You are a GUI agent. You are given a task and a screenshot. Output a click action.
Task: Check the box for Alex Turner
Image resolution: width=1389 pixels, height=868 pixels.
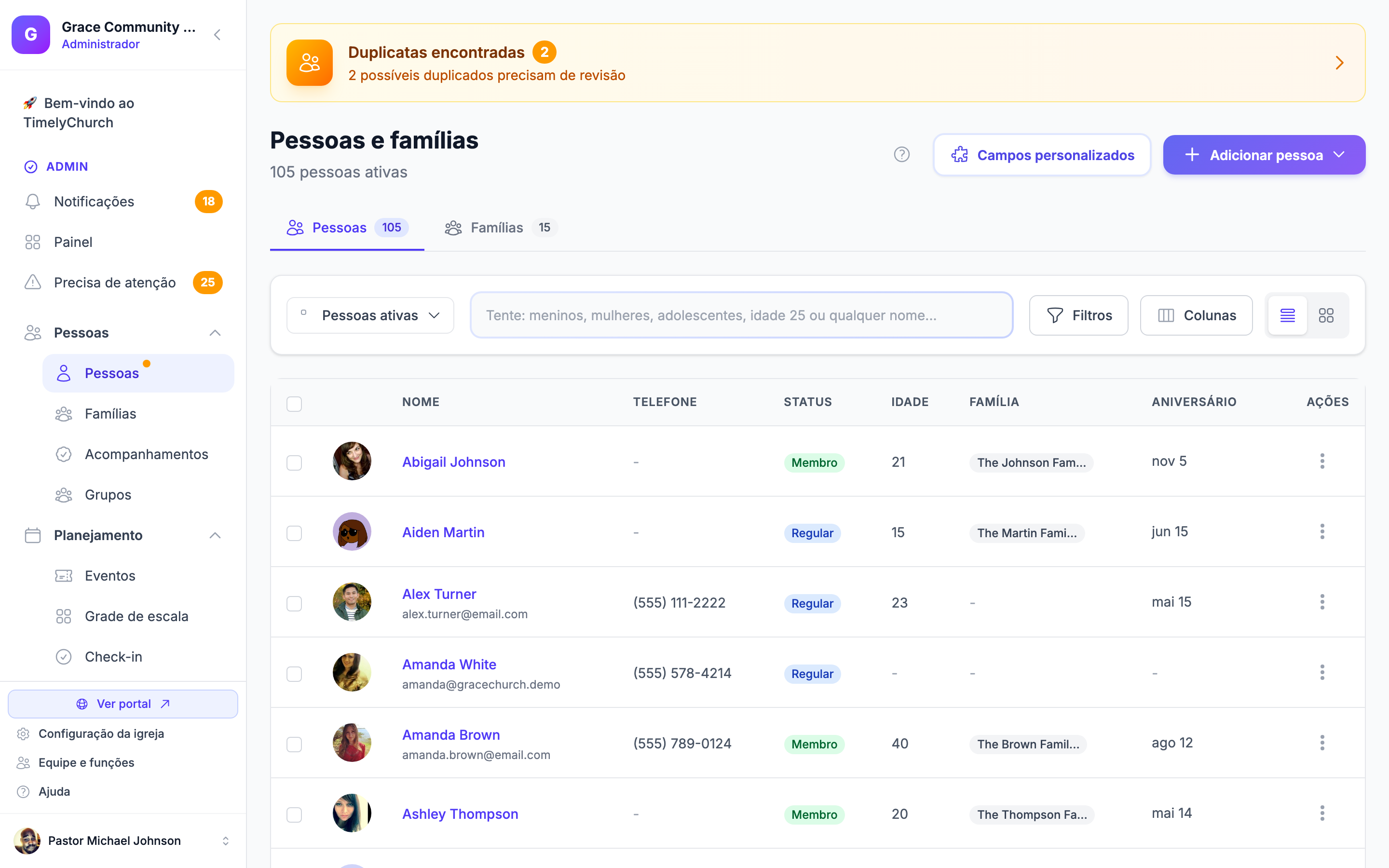[x=295, y=604]
